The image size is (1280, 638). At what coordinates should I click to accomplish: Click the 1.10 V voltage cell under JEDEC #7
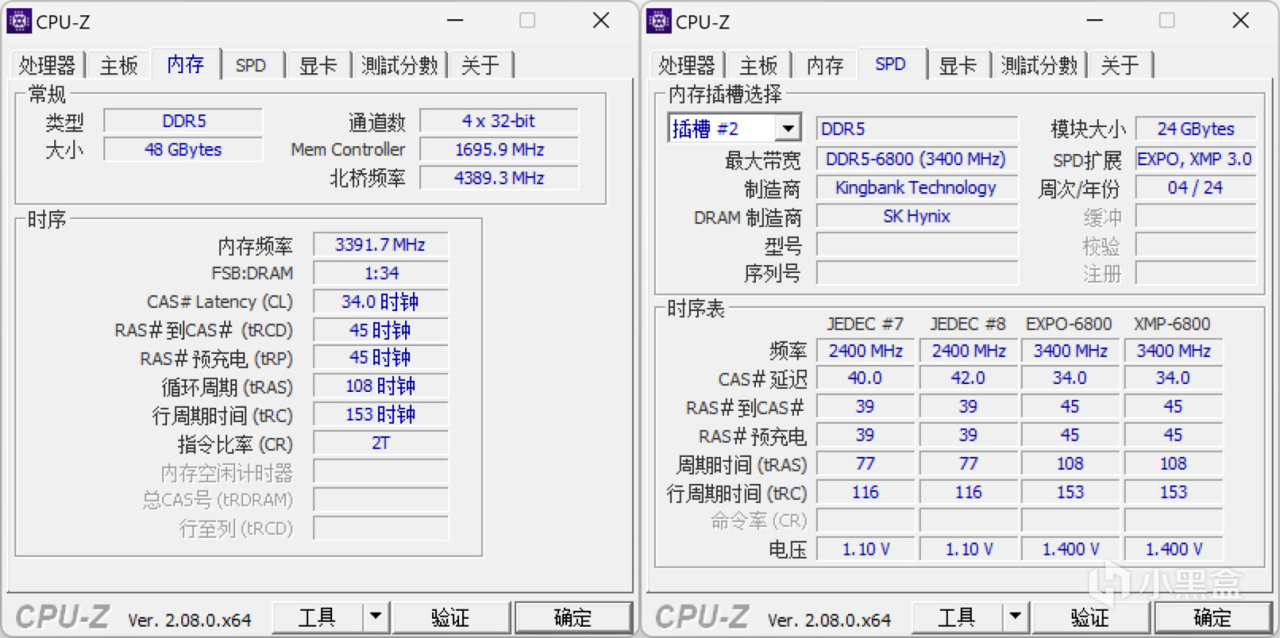pyautogui.click(x=865, y=549)
